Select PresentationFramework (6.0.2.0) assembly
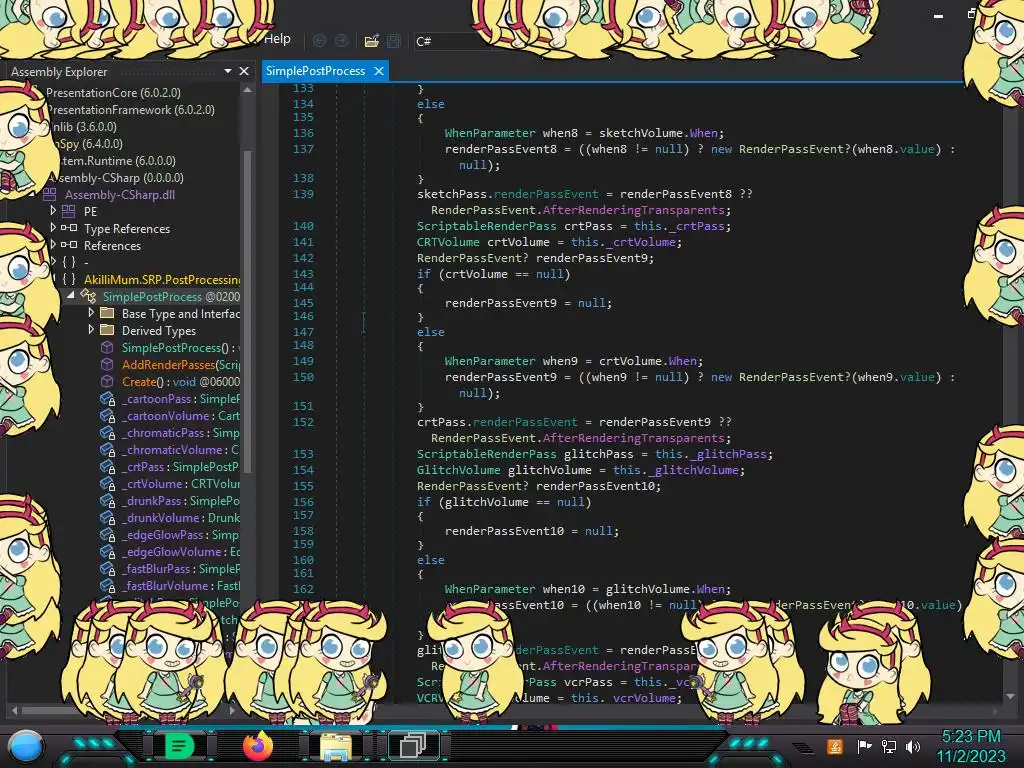This screenshot has height=768, width=1024. (x=131, y=110)
